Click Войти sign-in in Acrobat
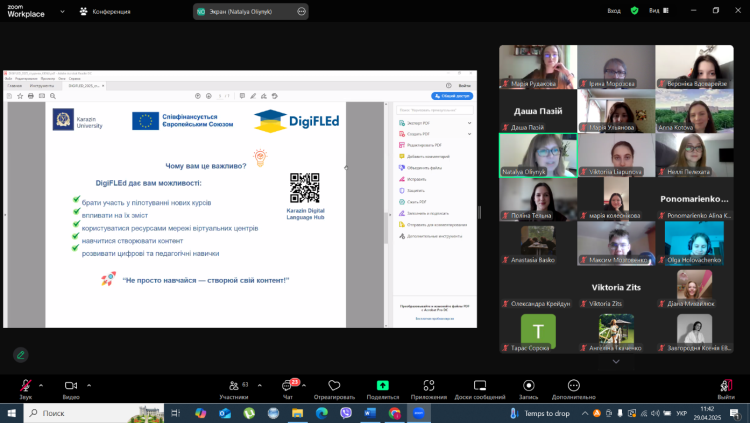The width and height of the screenshot is (750, 423). (464, 86)
